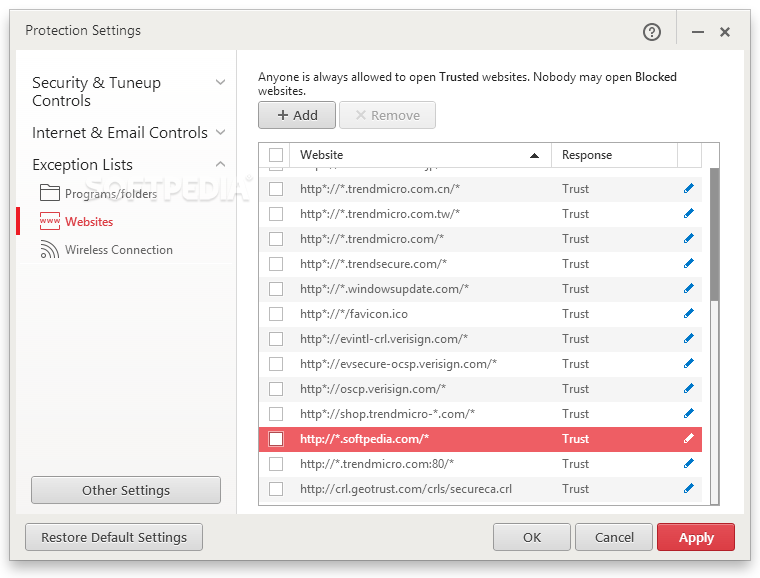The height and width of the screenshot is (578, 760).
Task: Click the www Websites icon
Action: tap(50, 221)
